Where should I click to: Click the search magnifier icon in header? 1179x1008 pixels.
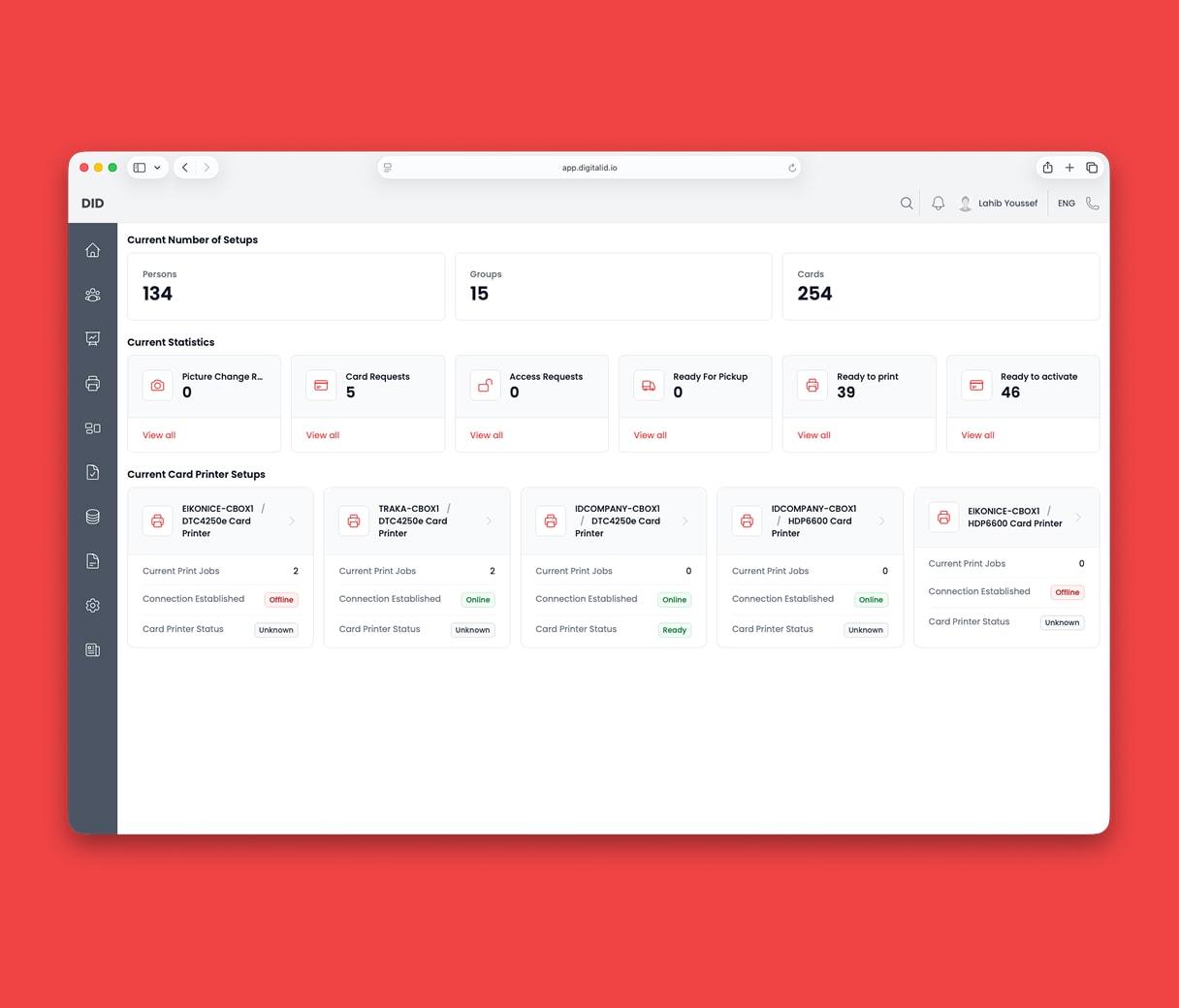pos(907,204)
